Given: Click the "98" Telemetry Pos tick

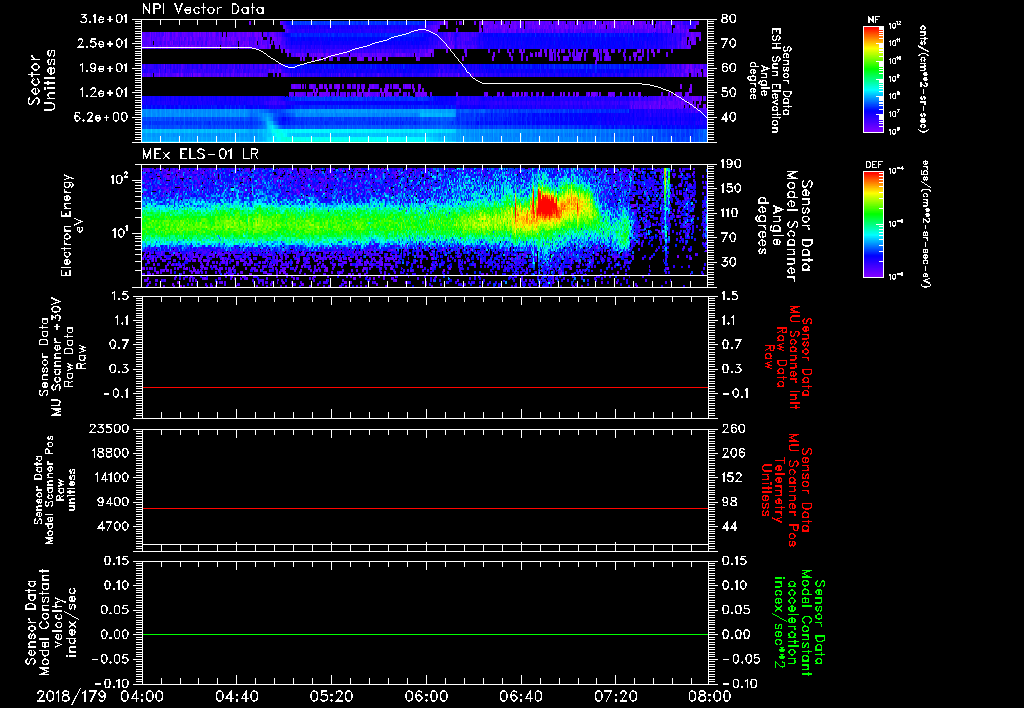Looking at the screenshot, I should coord(729,502).
